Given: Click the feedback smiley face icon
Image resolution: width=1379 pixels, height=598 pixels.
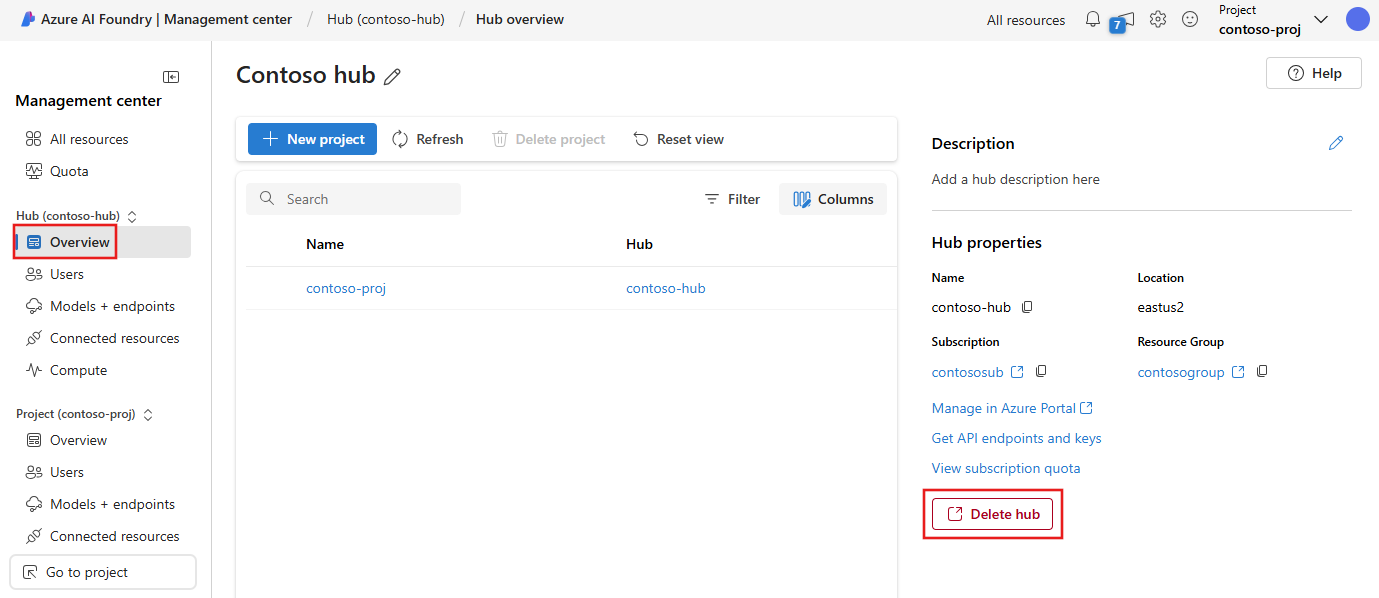Looking at the screenshot, I should pyautogui.click(x=1190, y=19).
